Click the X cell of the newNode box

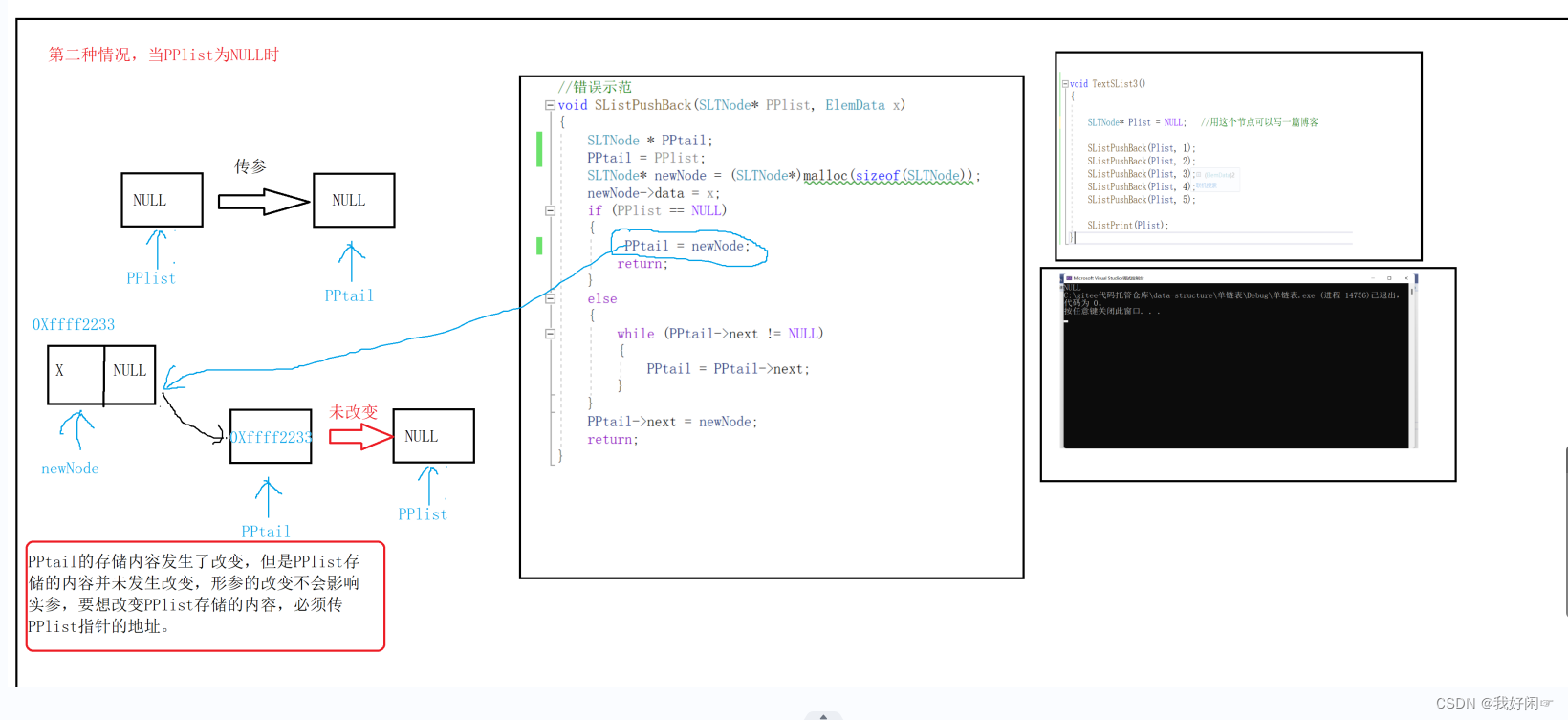pyautogui.click(x=76, y=375)
